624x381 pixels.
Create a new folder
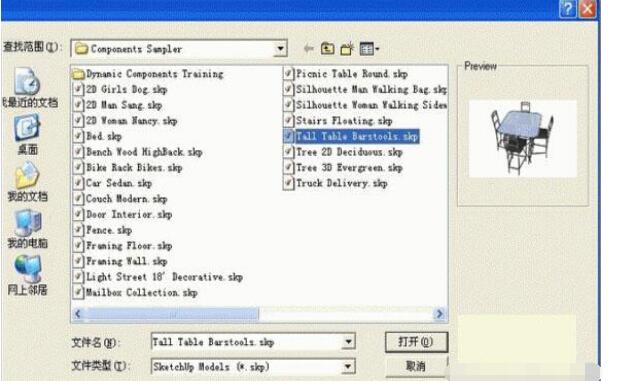[347, 49]
